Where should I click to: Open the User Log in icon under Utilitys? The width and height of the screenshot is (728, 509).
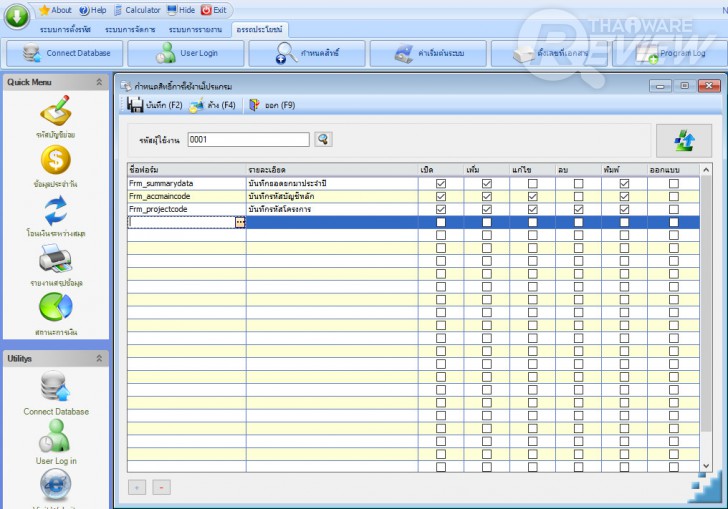click(x=55, y=436)
